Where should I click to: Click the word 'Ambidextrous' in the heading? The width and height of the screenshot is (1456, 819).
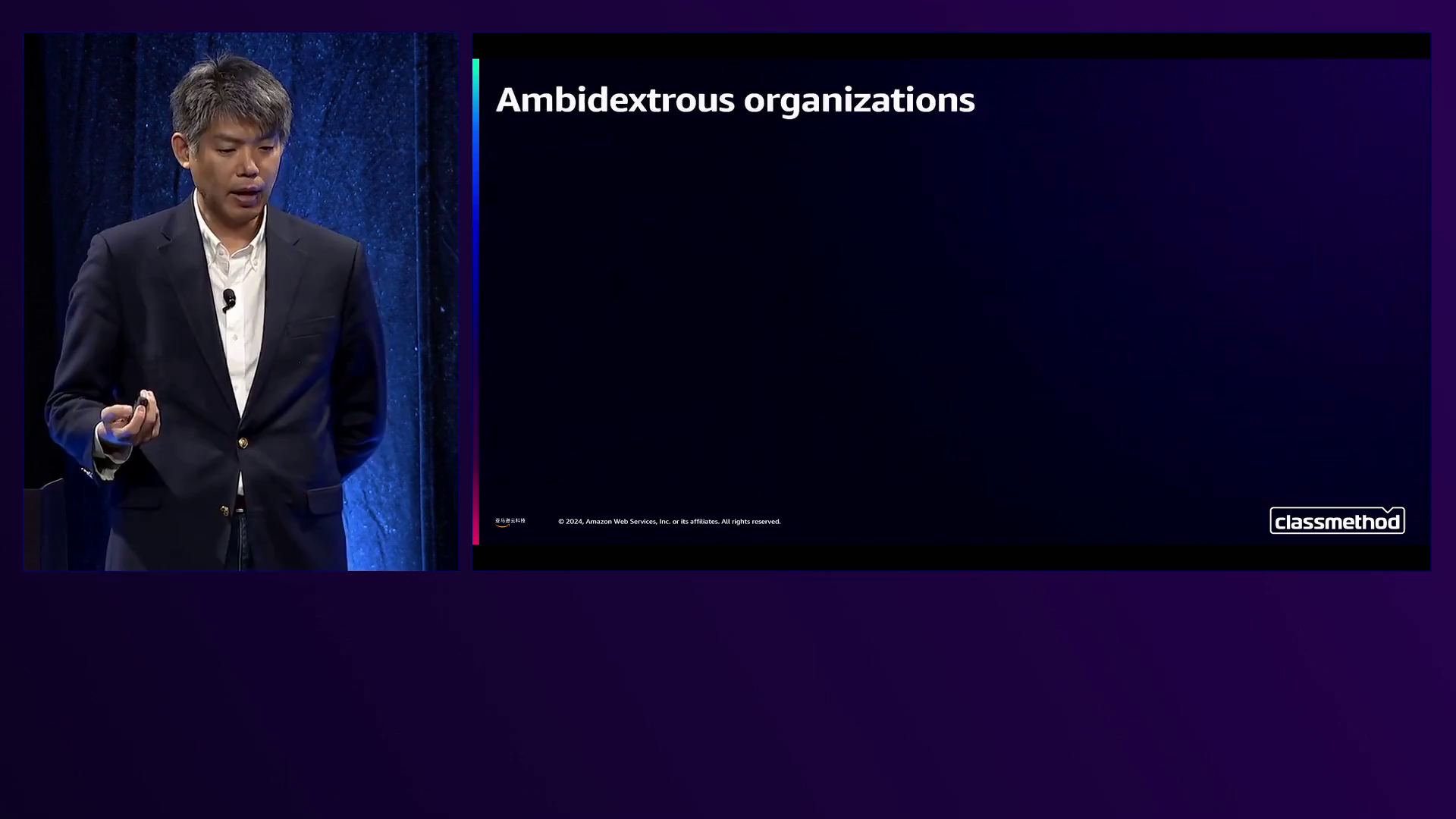coord(615,100)
